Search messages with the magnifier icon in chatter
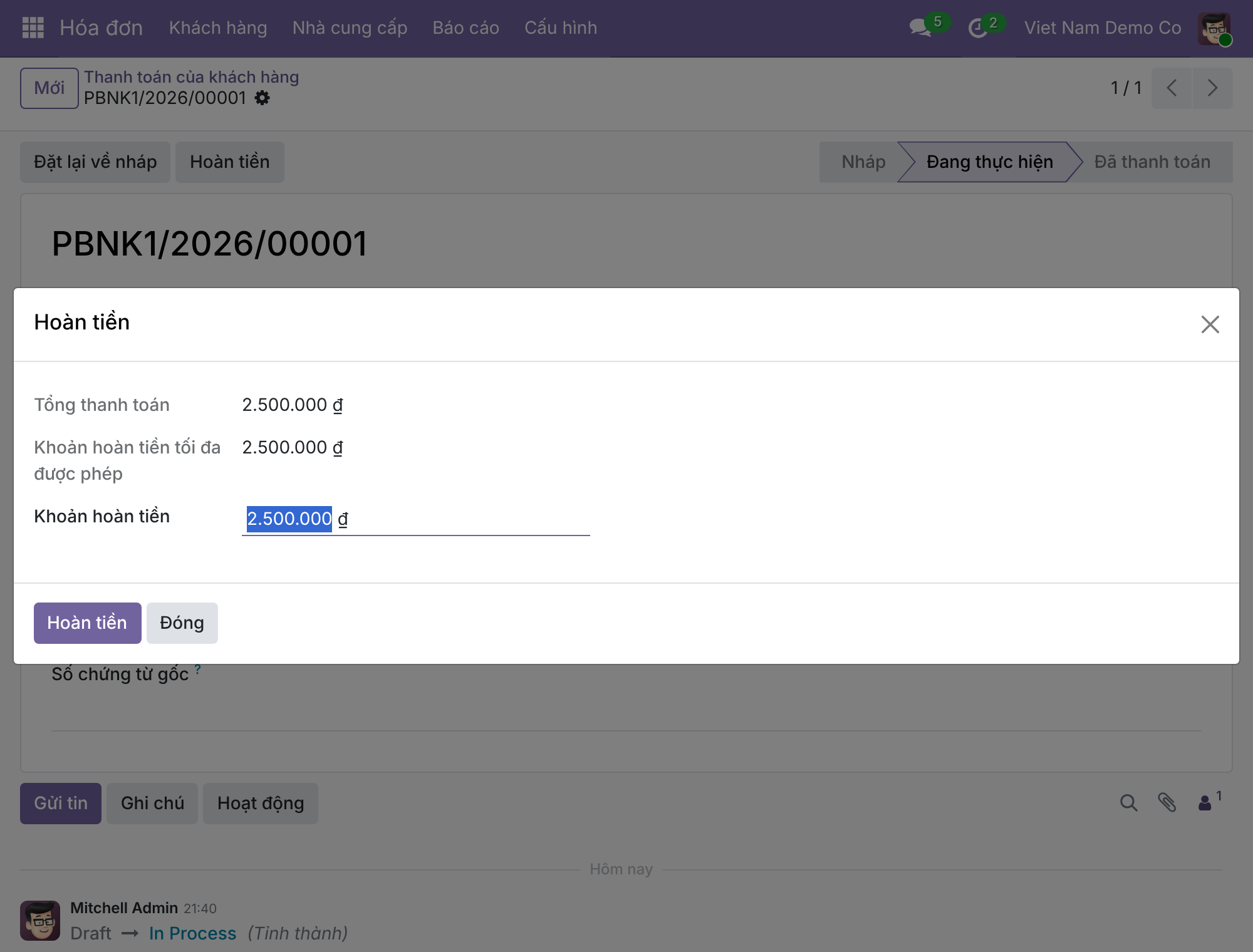The width and height of the screenshot is (1253, 952). pyautogui.click(x=1128, y=803)
